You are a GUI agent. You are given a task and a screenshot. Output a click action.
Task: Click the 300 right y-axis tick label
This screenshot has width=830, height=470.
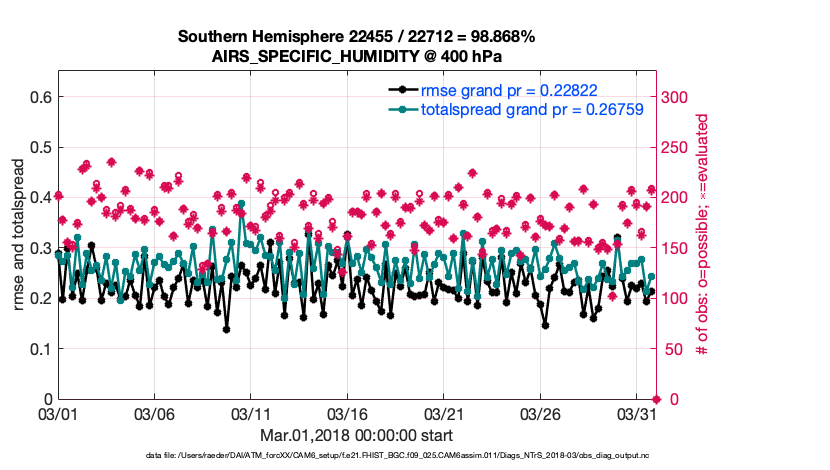(677, 97)
